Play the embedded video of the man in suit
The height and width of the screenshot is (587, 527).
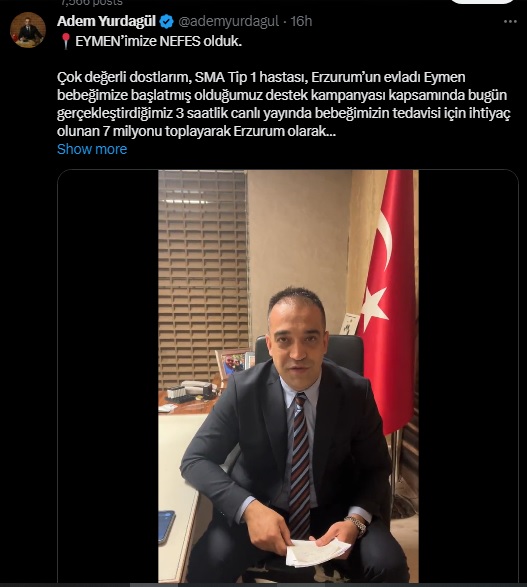coord(288,376)
